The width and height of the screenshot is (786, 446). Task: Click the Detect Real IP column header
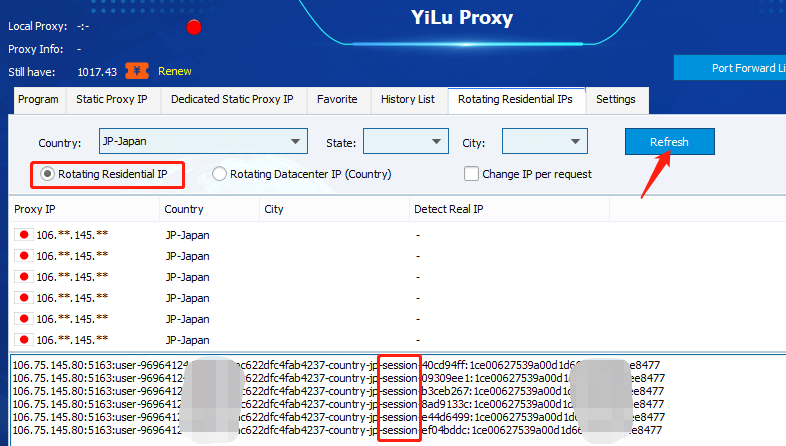coord(509,209)
